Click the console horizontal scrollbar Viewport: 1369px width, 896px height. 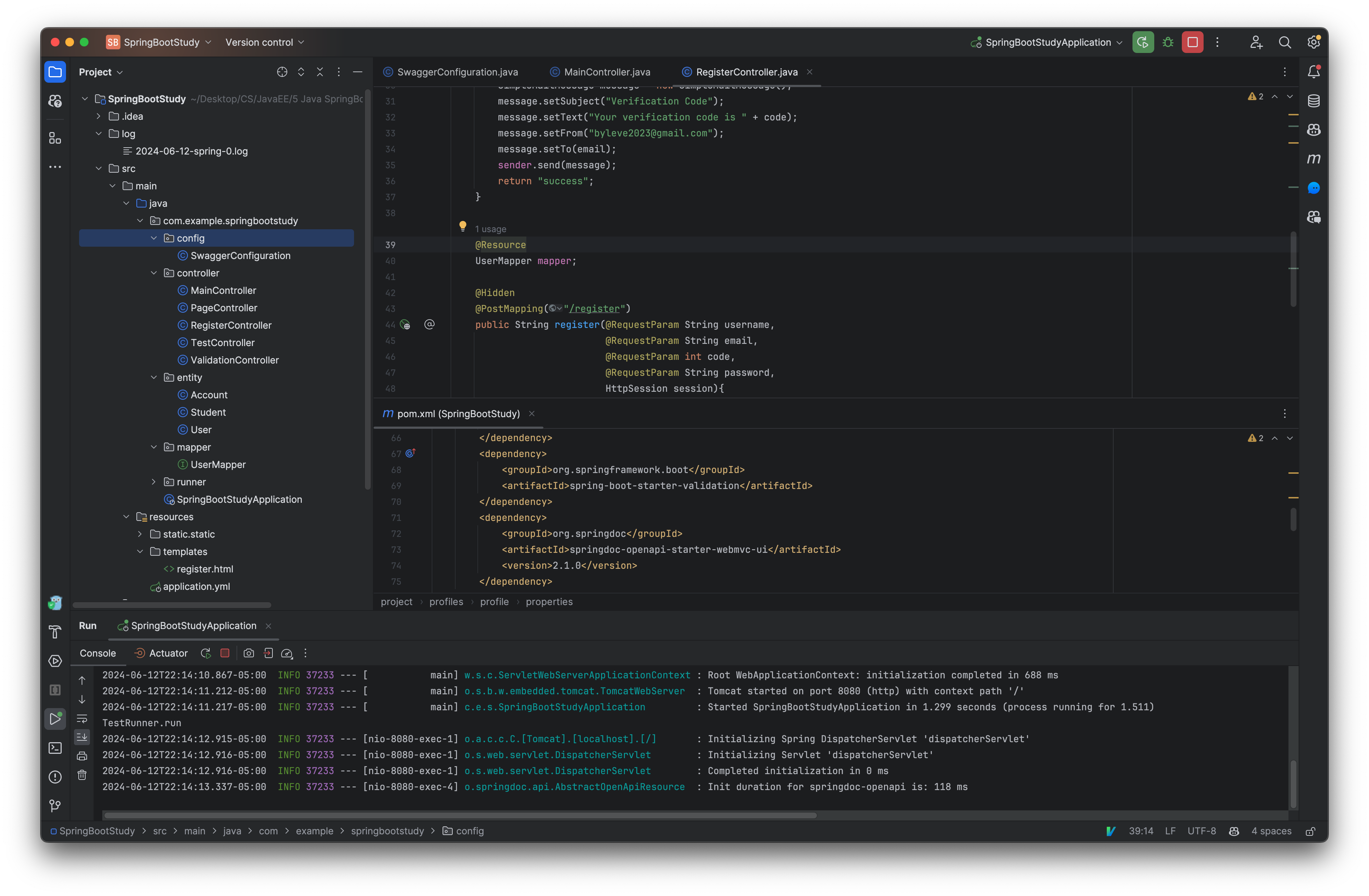460,815
